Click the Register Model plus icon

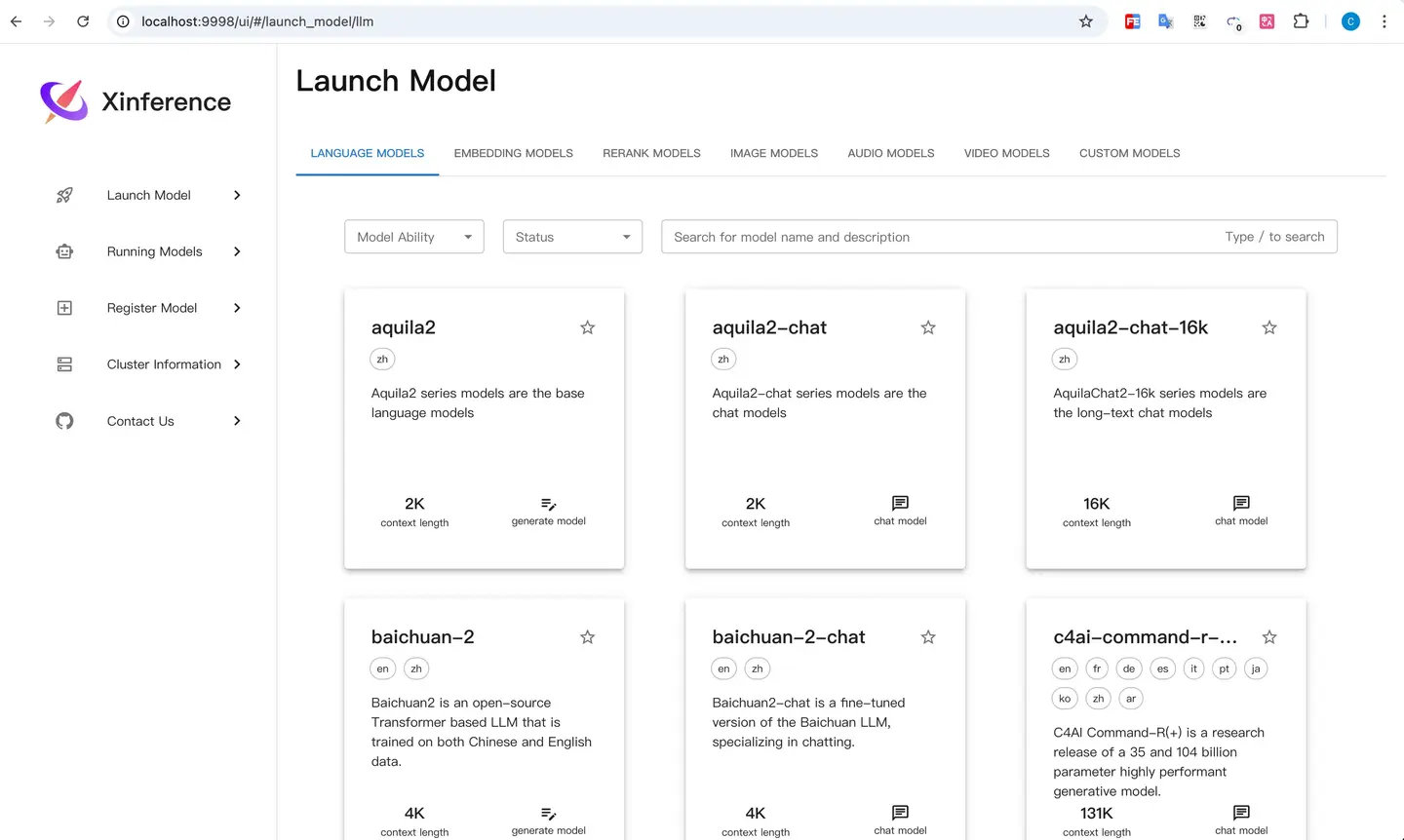64,308
